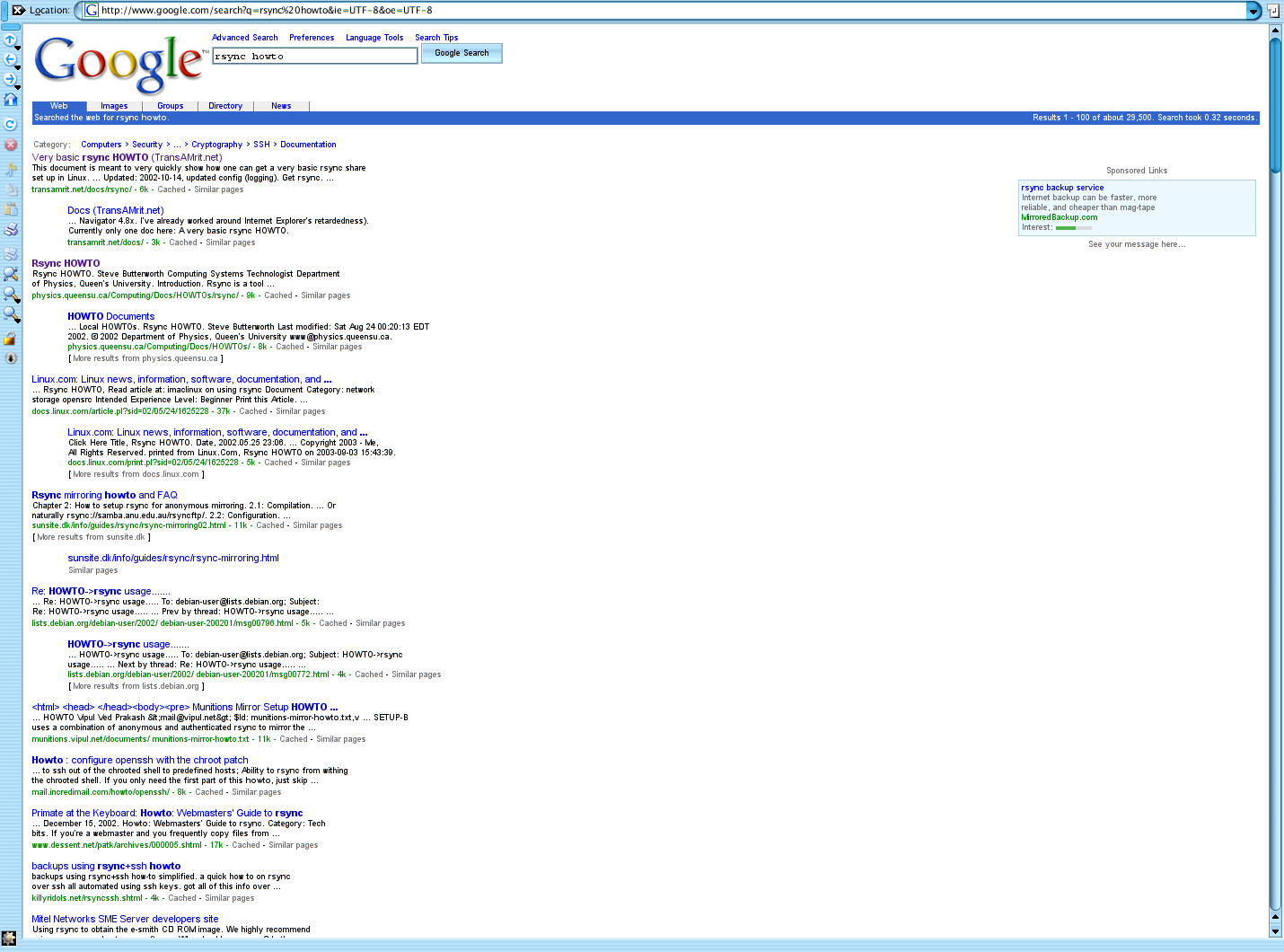The width and height of the screenshot is (1284, 952).
Task: Click the Go button beside the Location bar
Action: point(1273,11)
